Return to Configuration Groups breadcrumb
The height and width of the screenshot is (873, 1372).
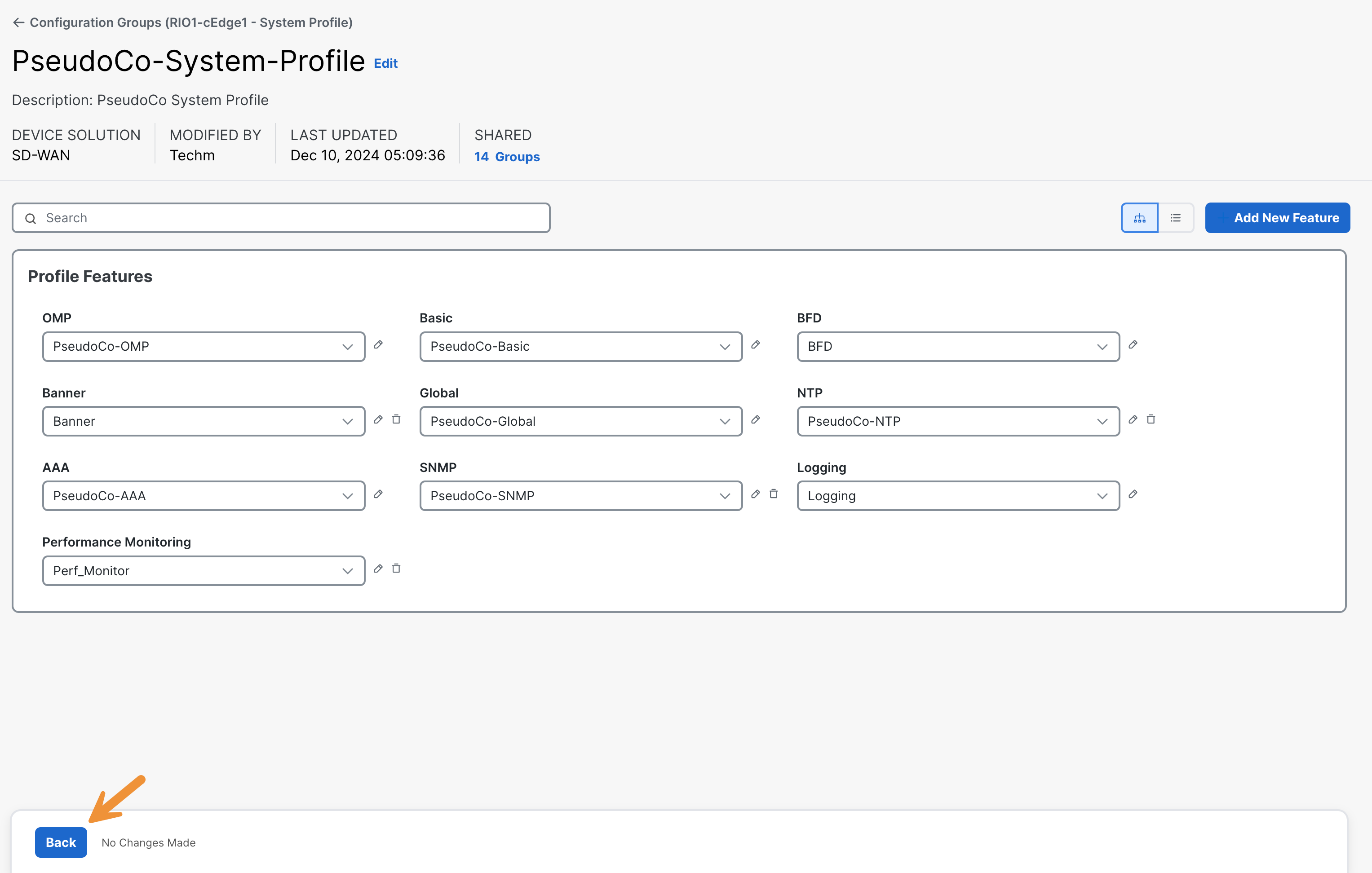pyautogui.click(x=191, y=23)
